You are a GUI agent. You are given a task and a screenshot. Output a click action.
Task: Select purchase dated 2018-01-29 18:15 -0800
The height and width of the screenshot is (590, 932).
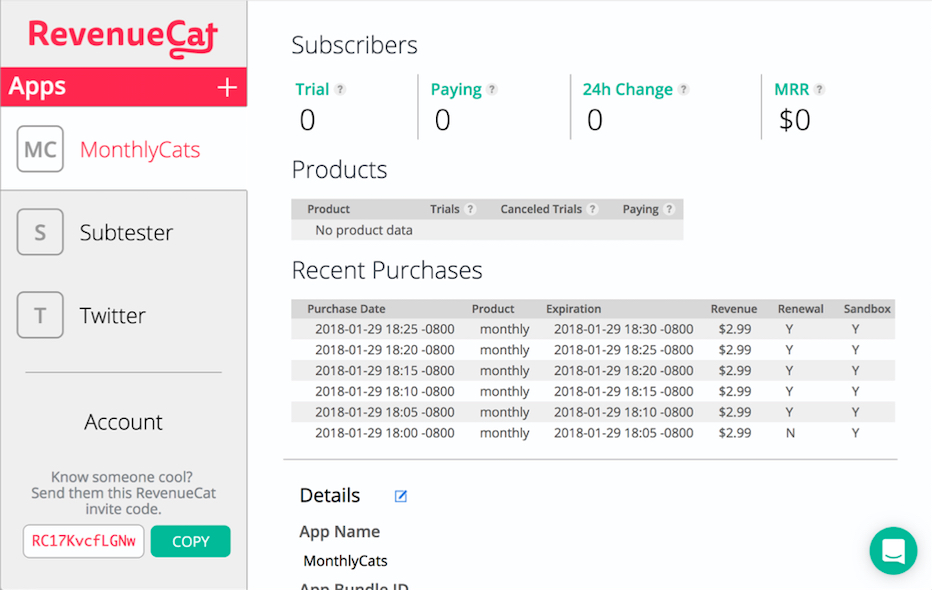(x=593, y=371)
